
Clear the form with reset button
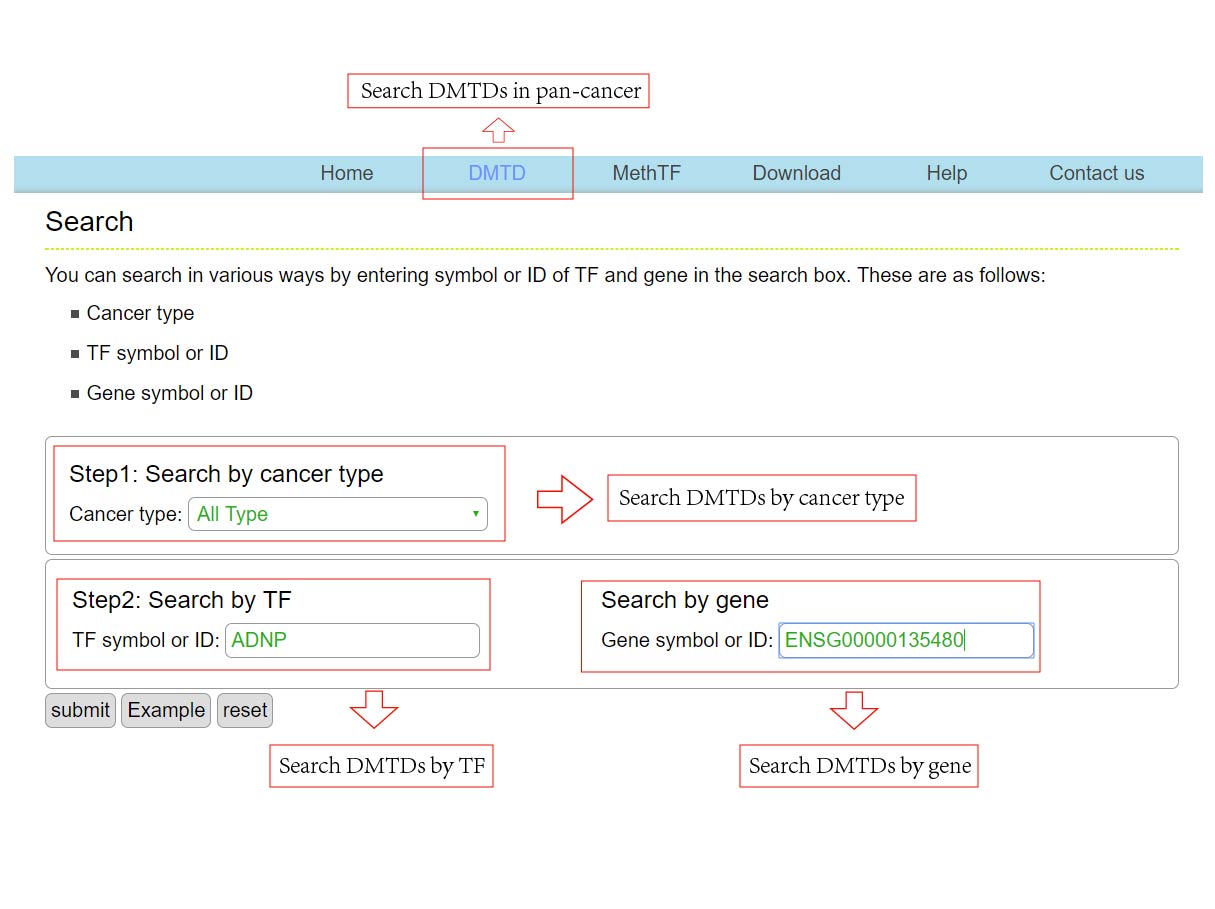pyautogui.click(x=245, y=710)
